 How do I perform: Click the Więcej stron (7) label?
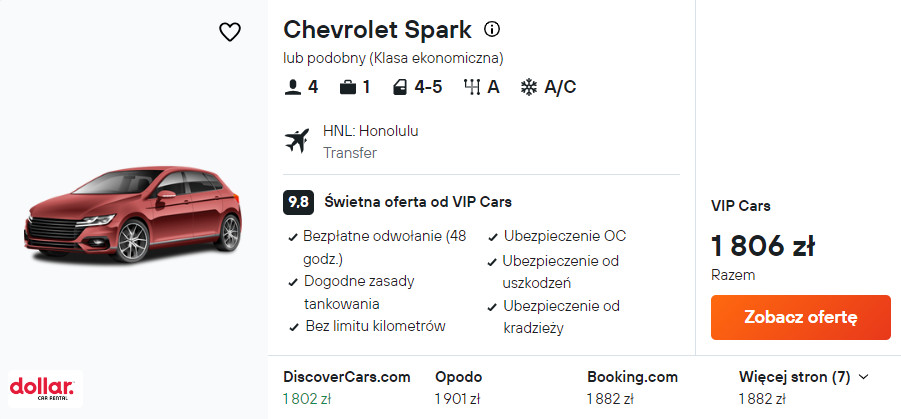[794, 377]
